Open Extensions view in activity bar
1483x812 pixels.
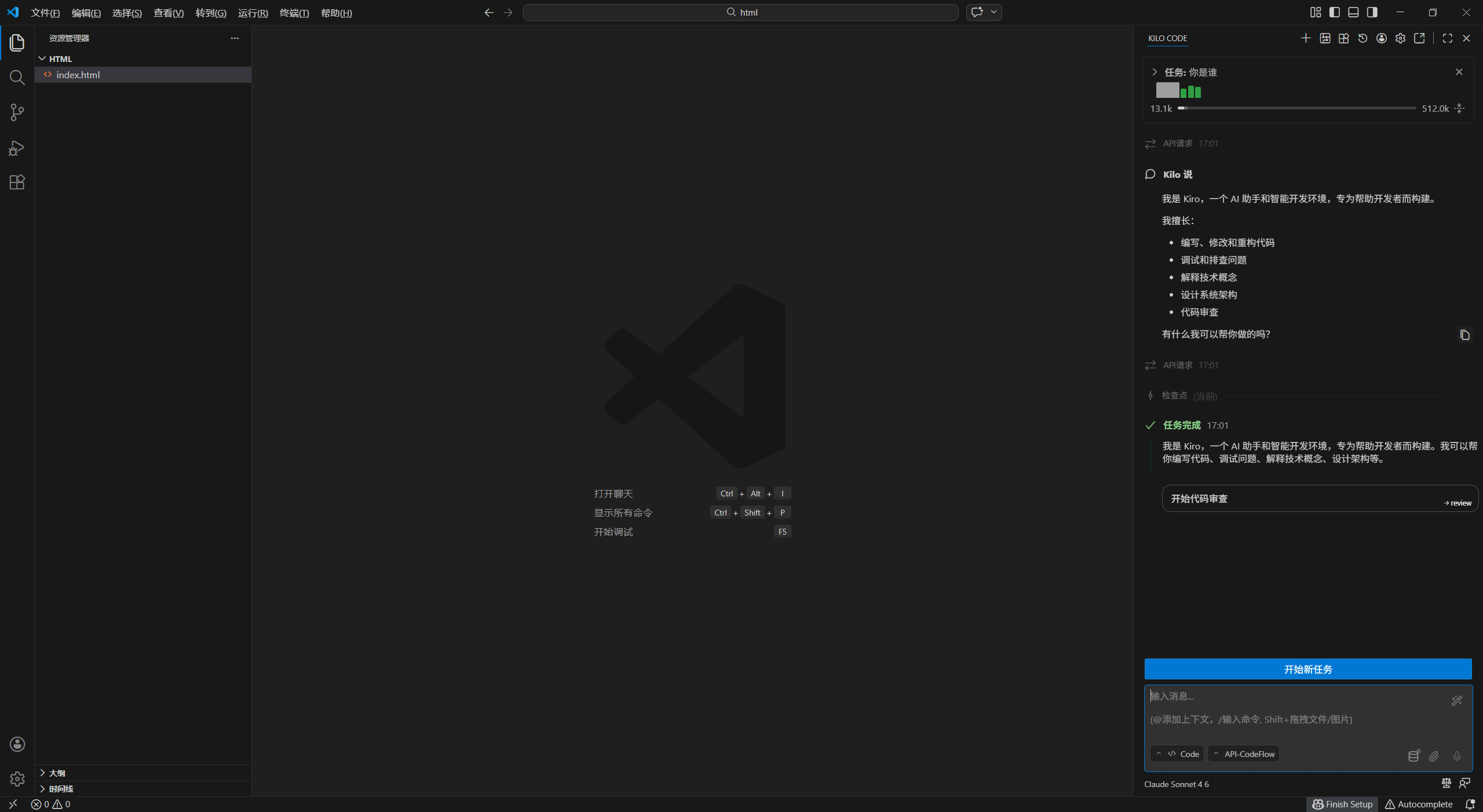17,182
